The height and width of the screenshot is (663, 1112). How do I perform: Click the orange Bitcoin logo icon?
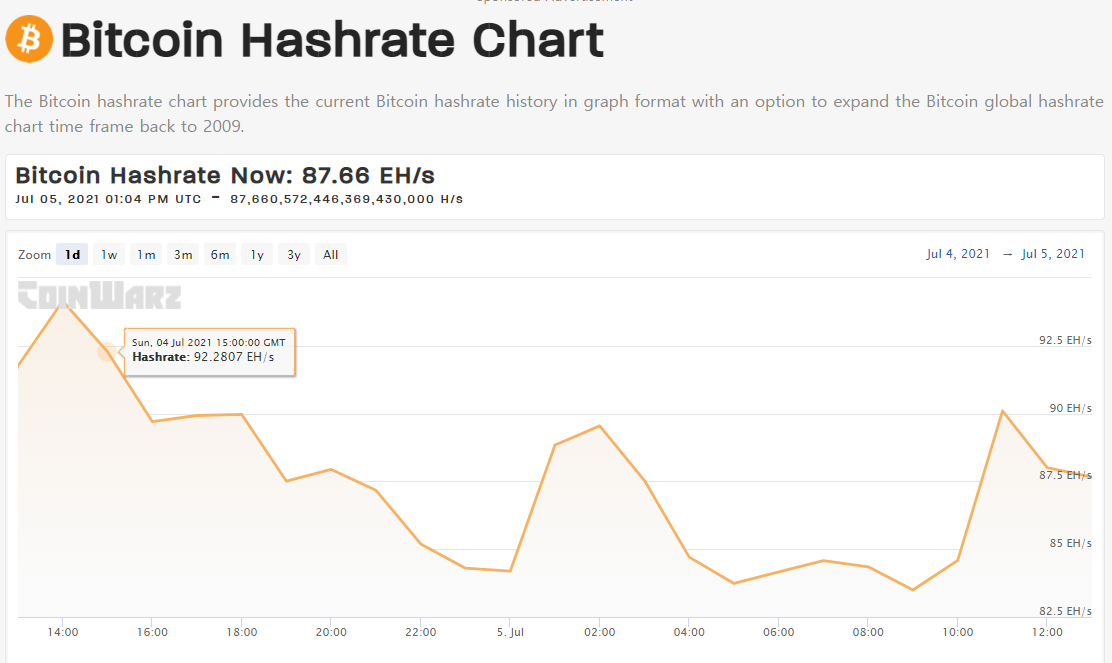point(29,39)
